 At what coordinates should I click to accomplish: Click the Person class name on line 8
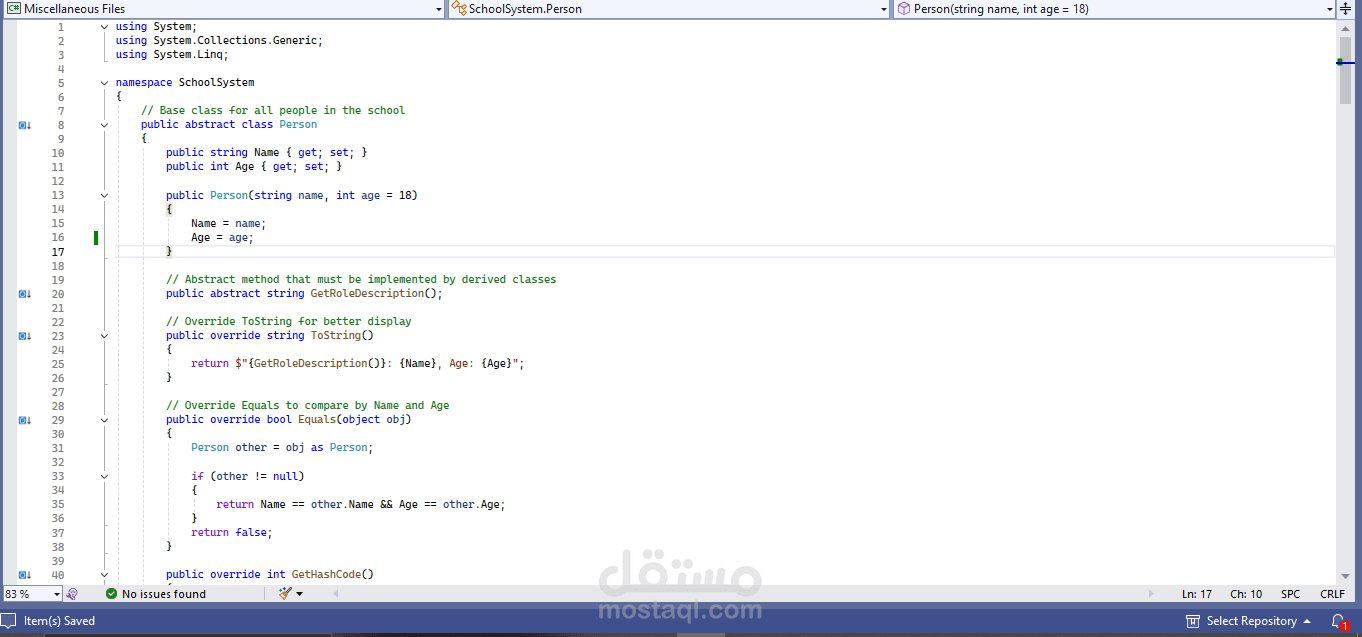tap(298, 125)
